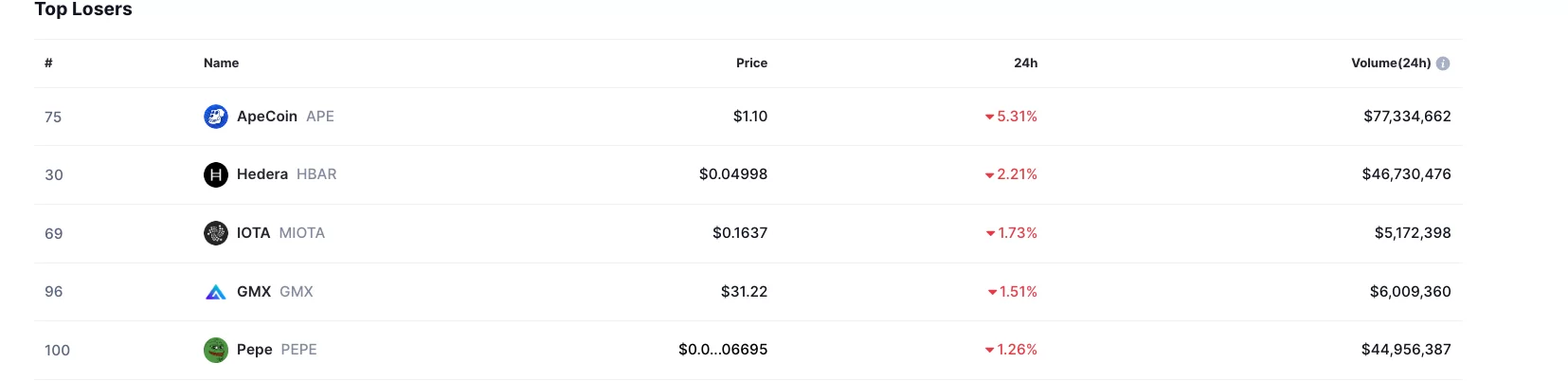Click the GMX logo icon
Screen dimensions: 1568x381
(216, 292)
